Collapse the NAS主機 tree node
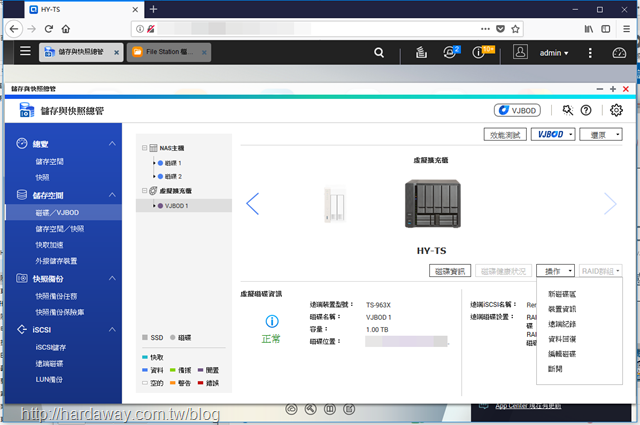Viewport: 640px width, 425px height. [x=144, y=148]
